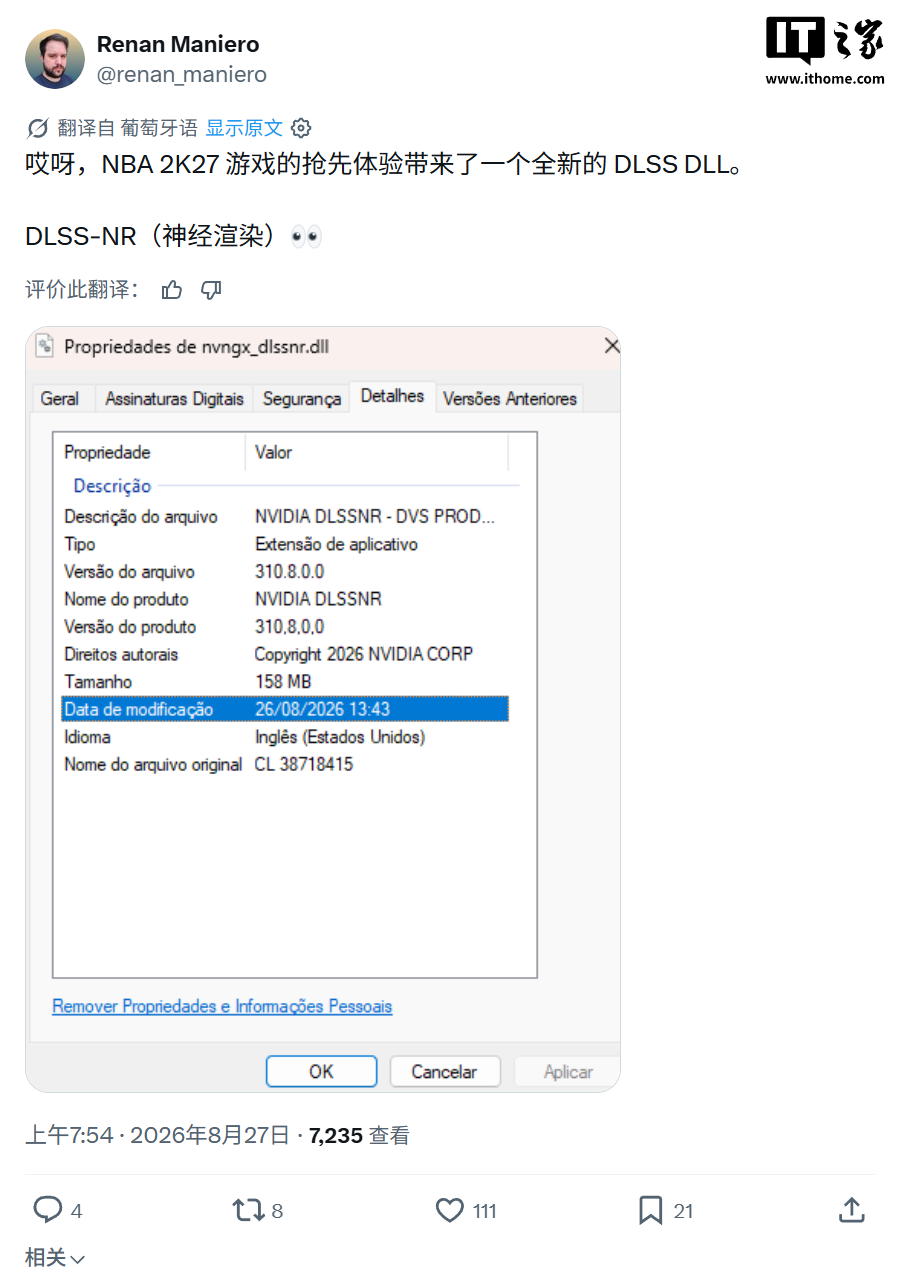The height and width of the screenshot is (1288, 898).
Task: Click 显示原文 to show original text
Action: pos(244,128)
